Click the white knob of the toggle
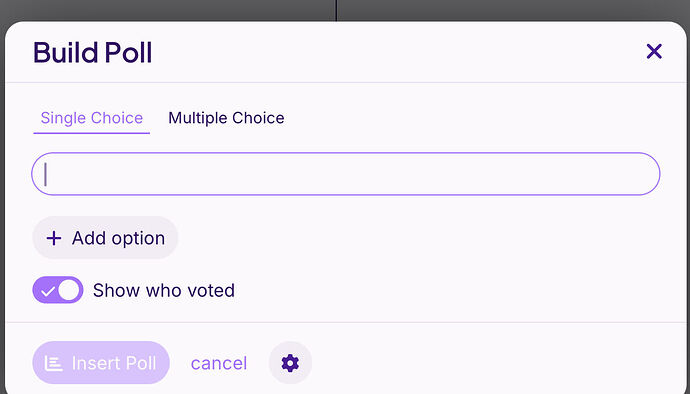690x394 pixels. 69,290
